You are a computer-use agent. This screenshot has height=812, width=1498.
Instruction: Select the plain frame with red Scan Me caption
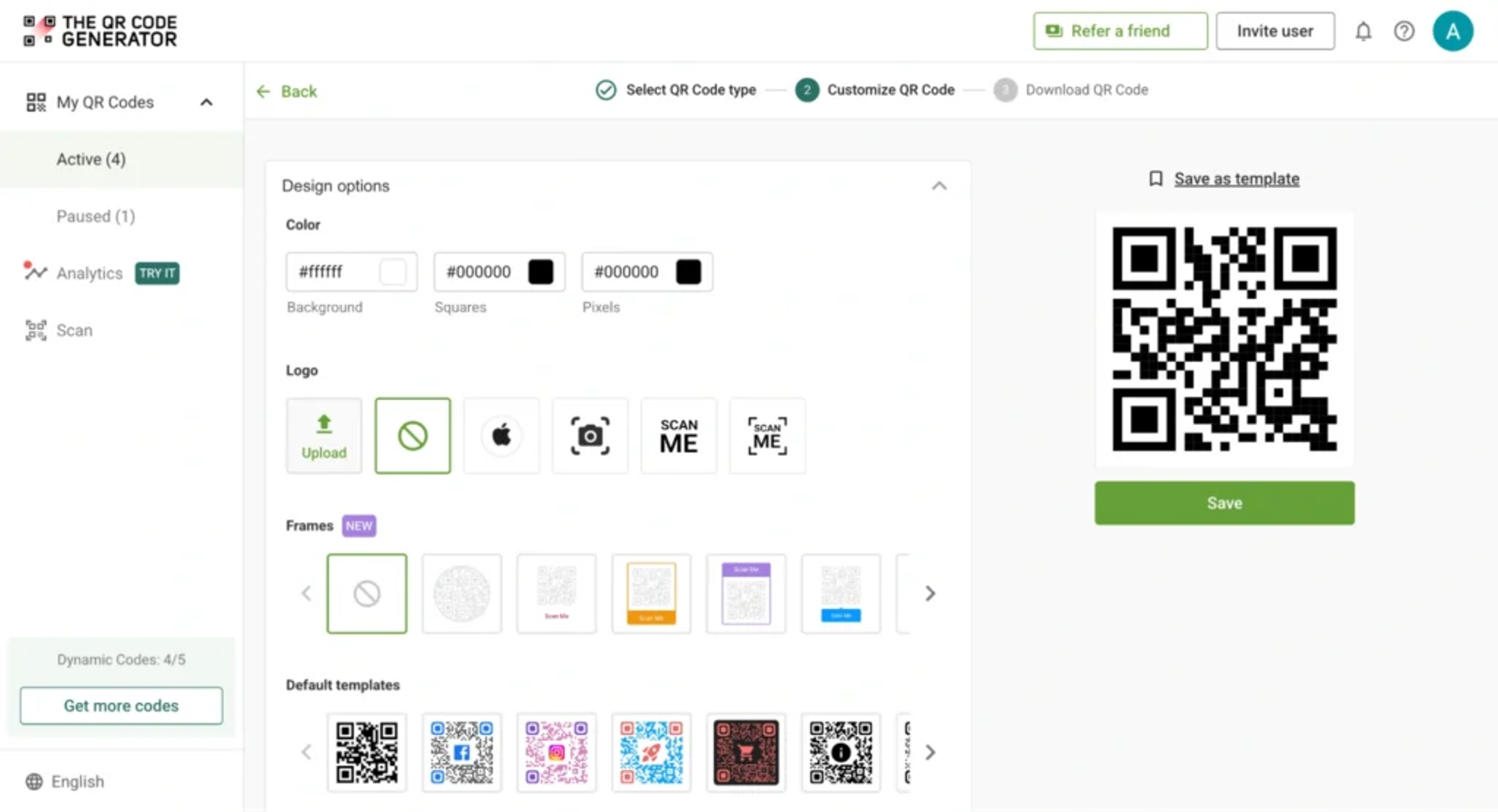556,594
